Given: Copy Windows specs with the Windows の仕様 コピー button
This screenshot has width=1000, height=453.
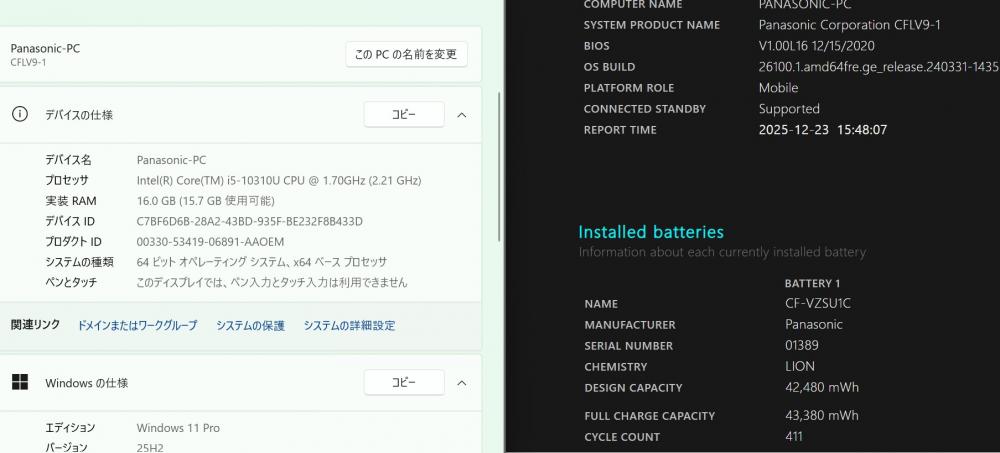Looking at the screenshot, I should coord(404,382).
